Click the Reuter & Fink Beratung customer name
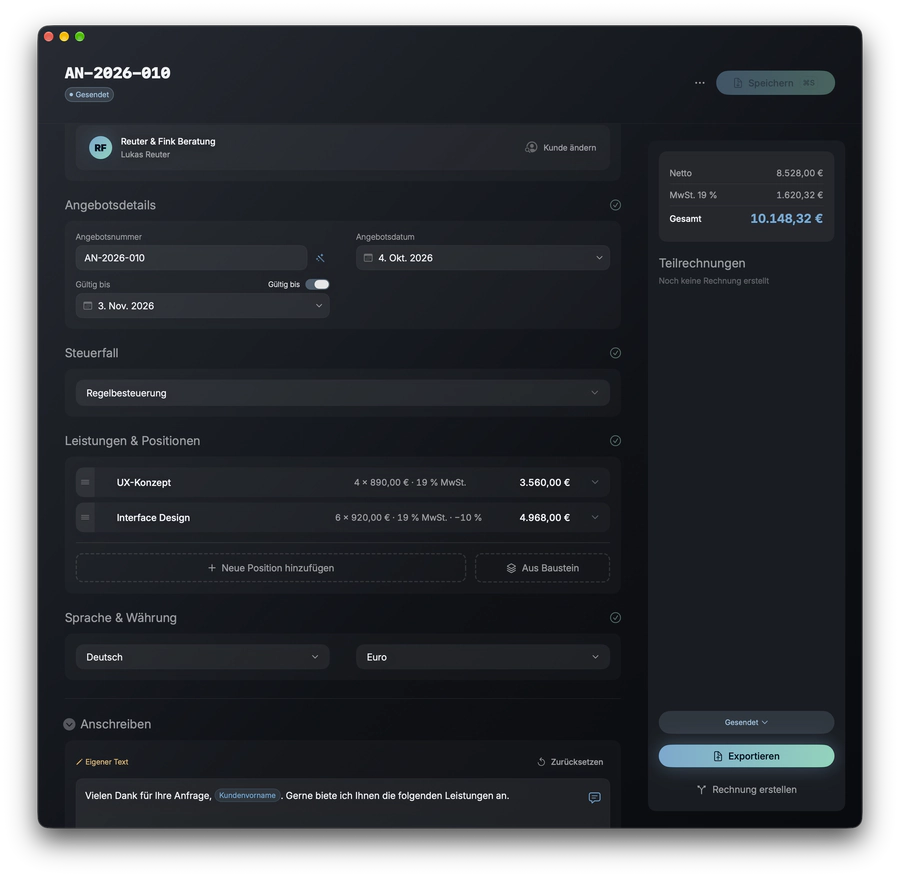Image resolution: width=900 pixels, height=878 pixels. pos(168,141)
